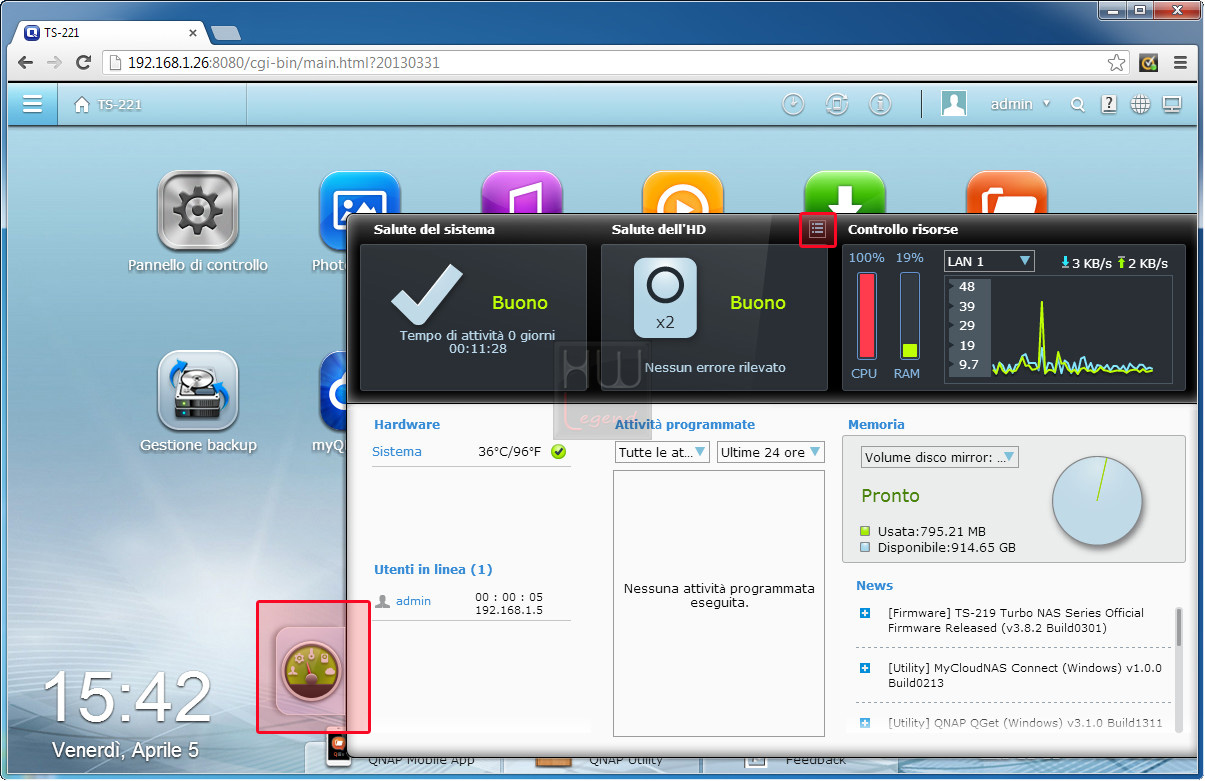Open the language globe icon

coord(1140,104)
